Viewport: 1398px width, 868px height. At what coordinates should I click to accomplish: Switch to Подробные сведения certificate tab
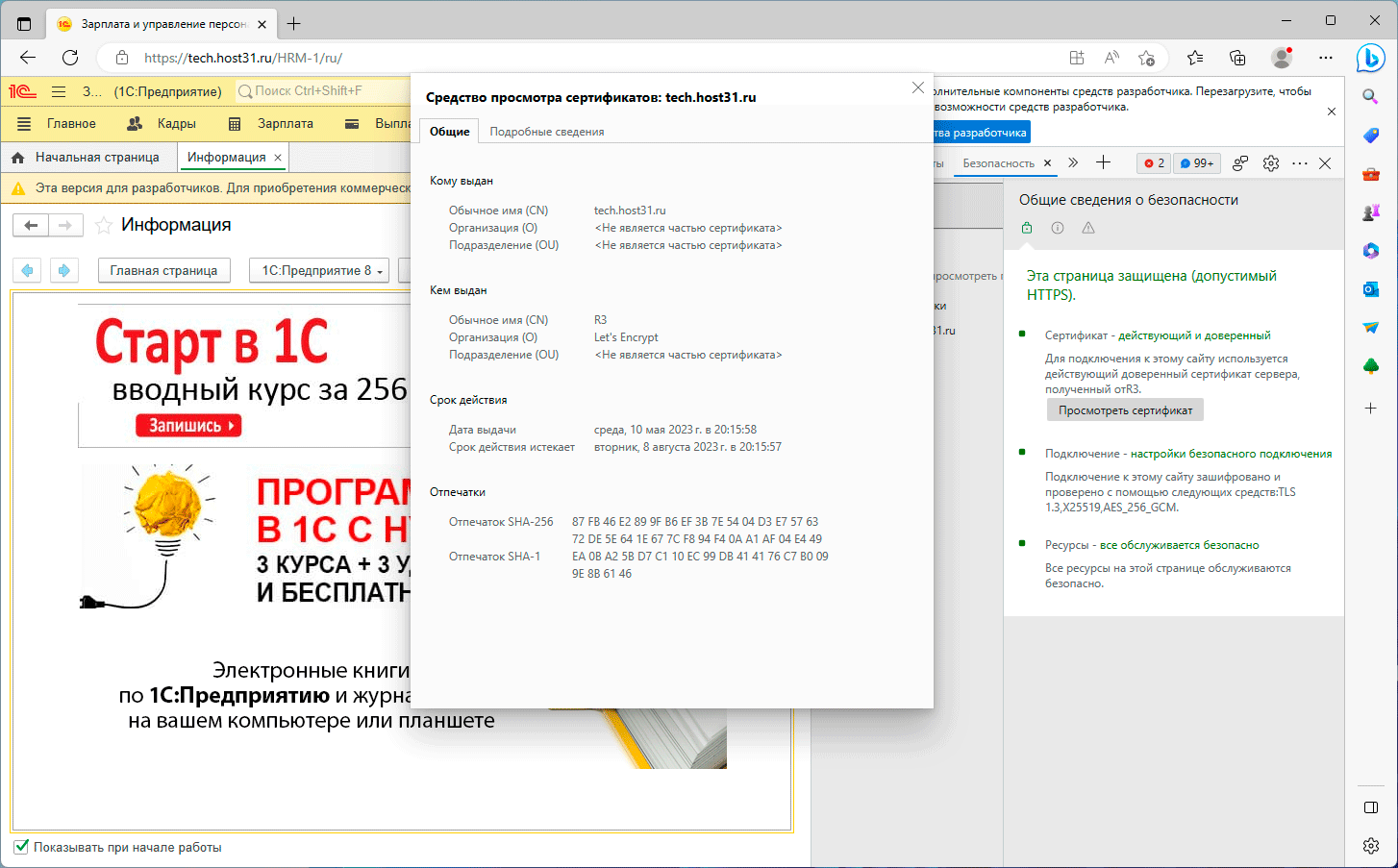click(x=546, y=132)
